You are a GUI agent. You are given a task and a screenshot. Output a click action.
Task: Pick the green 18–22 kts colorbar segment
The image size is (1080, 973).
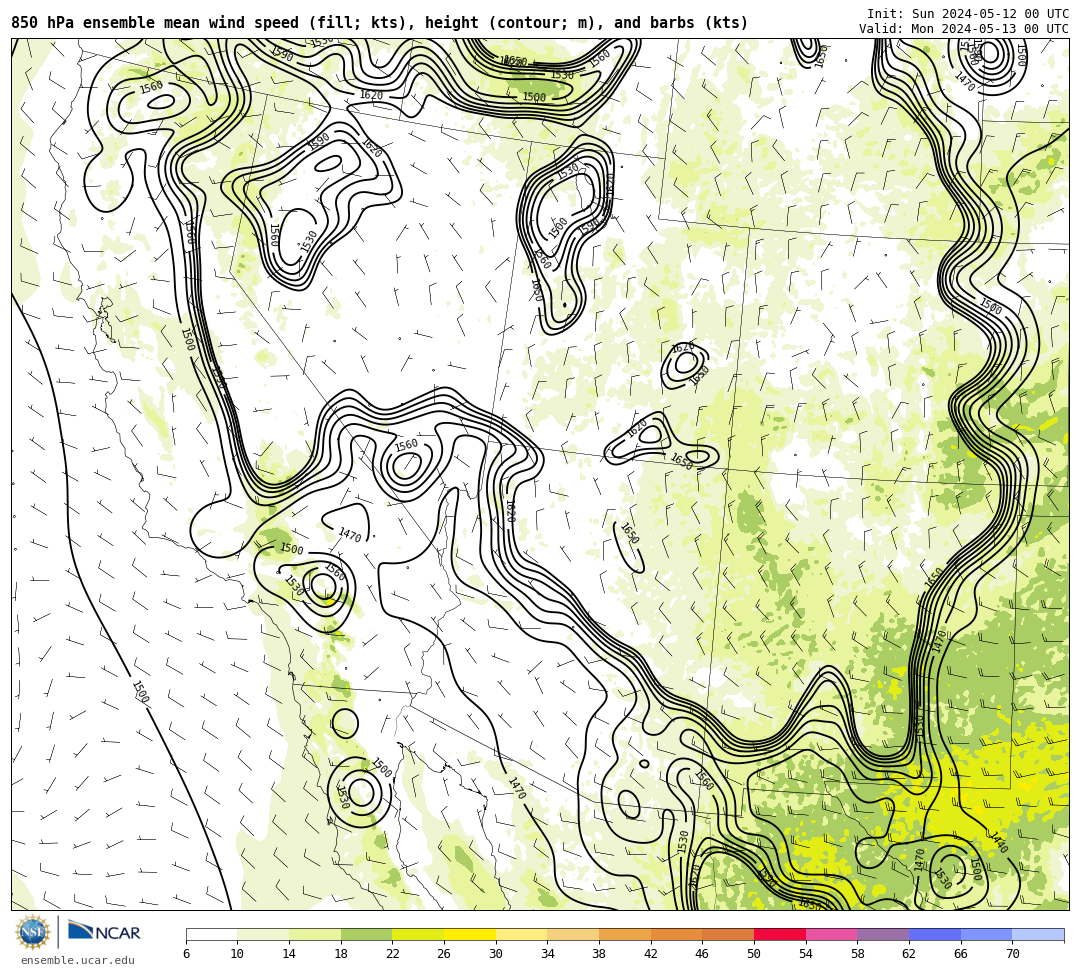click(366, 934)
